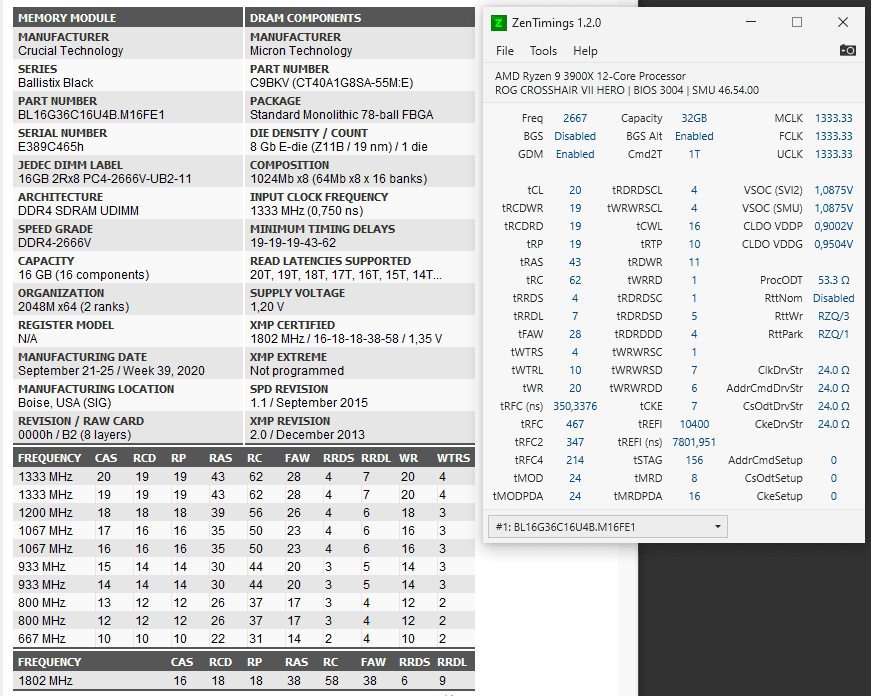Open the Help menu in ZenTimings
This screenshot has height=696, width=871.
(x=585, y=51)
